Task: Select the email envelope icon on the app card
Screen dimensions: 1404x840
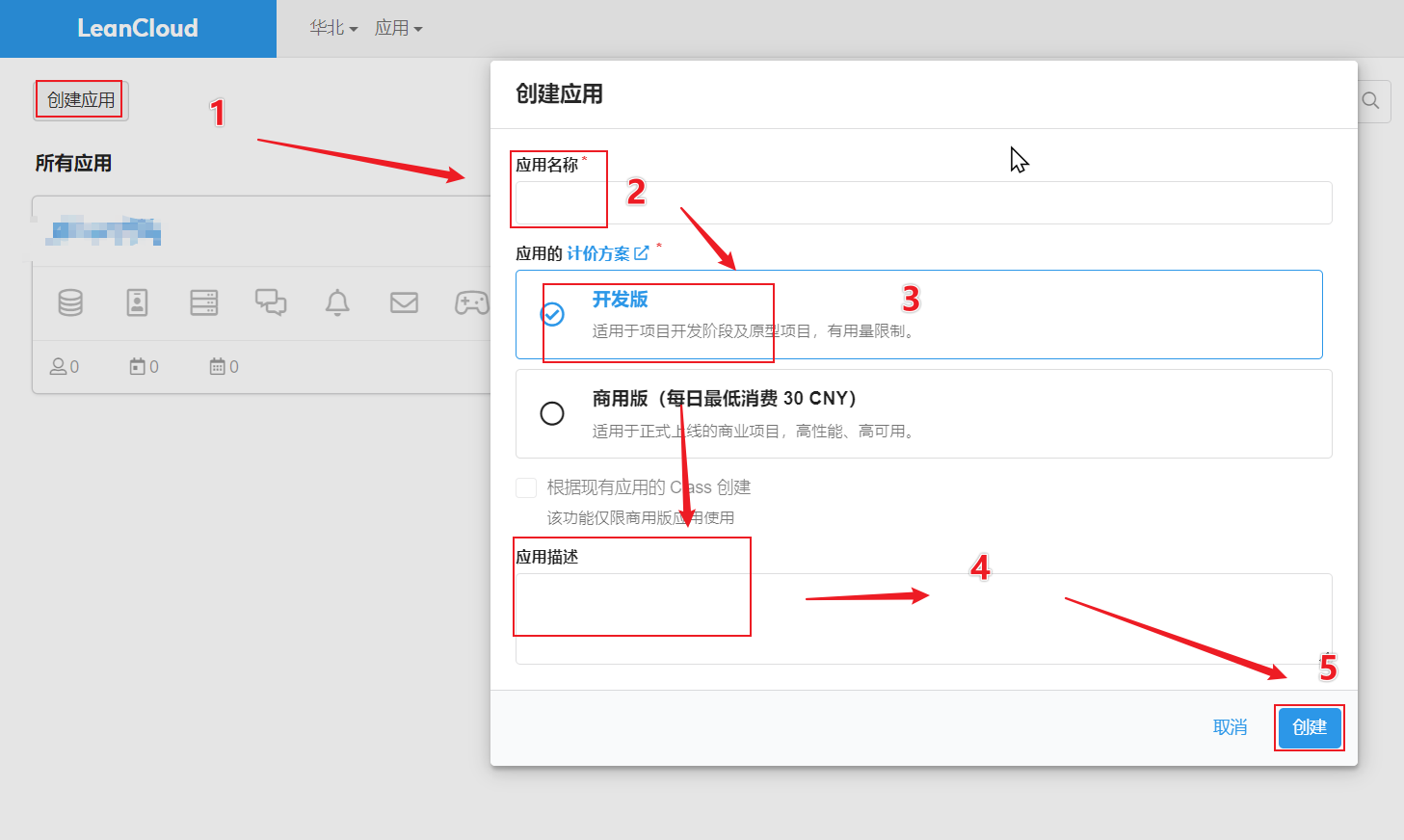Action: tap(404, 303)
